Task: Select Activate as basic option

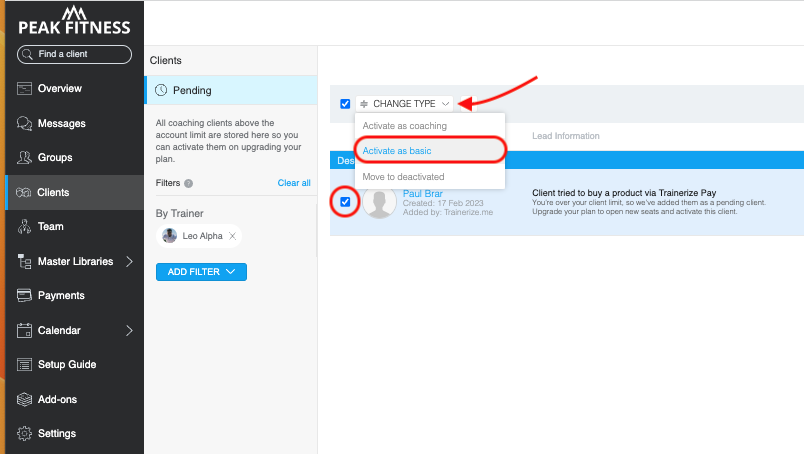Action: pos(397,151)
